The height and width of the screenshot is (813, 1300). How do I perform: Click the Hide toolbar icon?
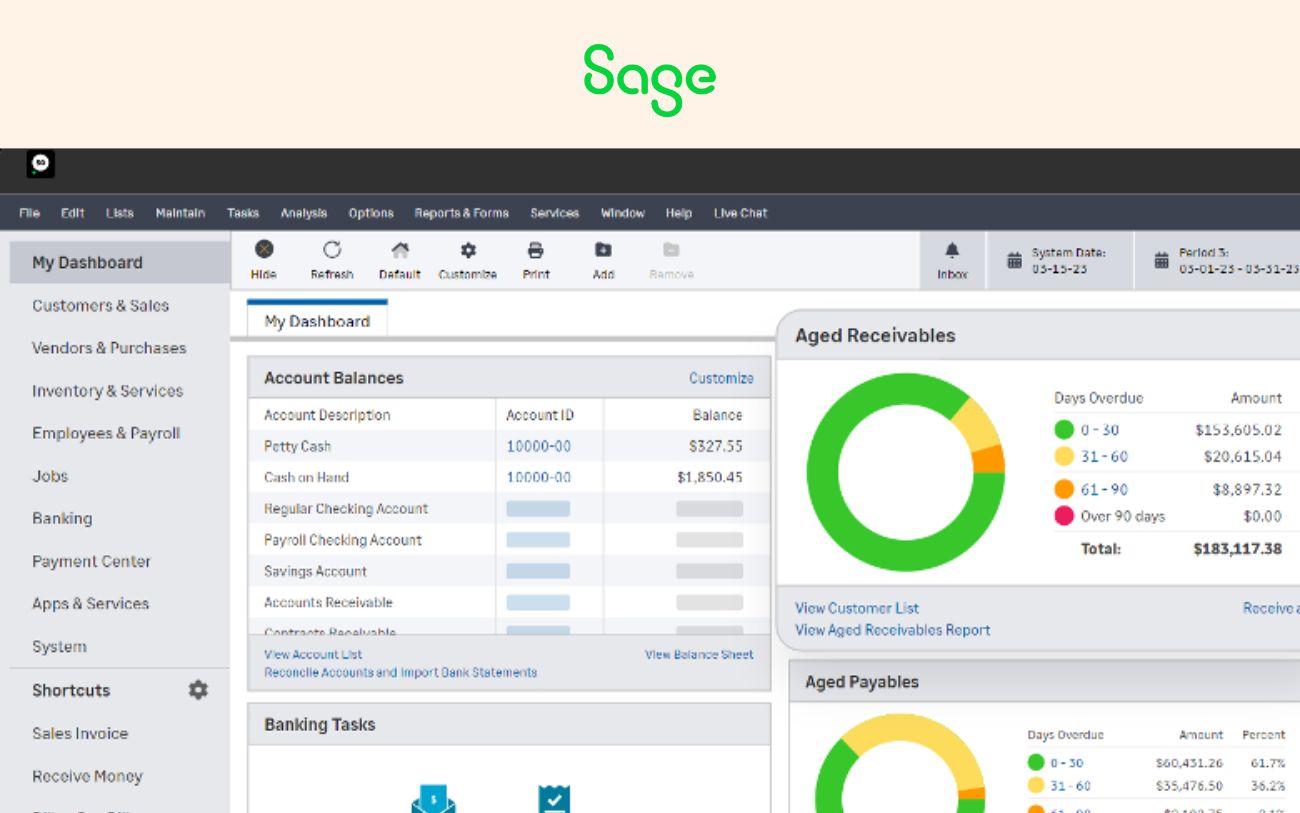[x=264, y=250]
